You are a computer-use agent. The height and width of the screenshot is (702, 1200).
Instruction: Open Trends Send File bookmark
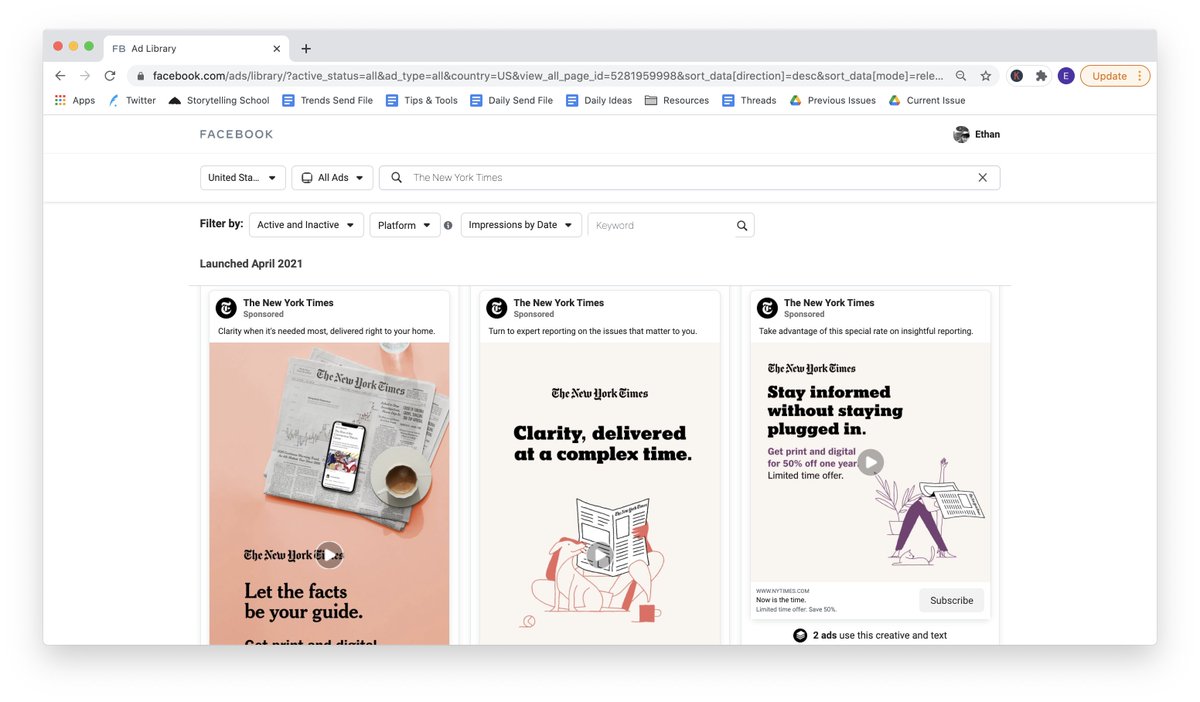click(328, 100)
